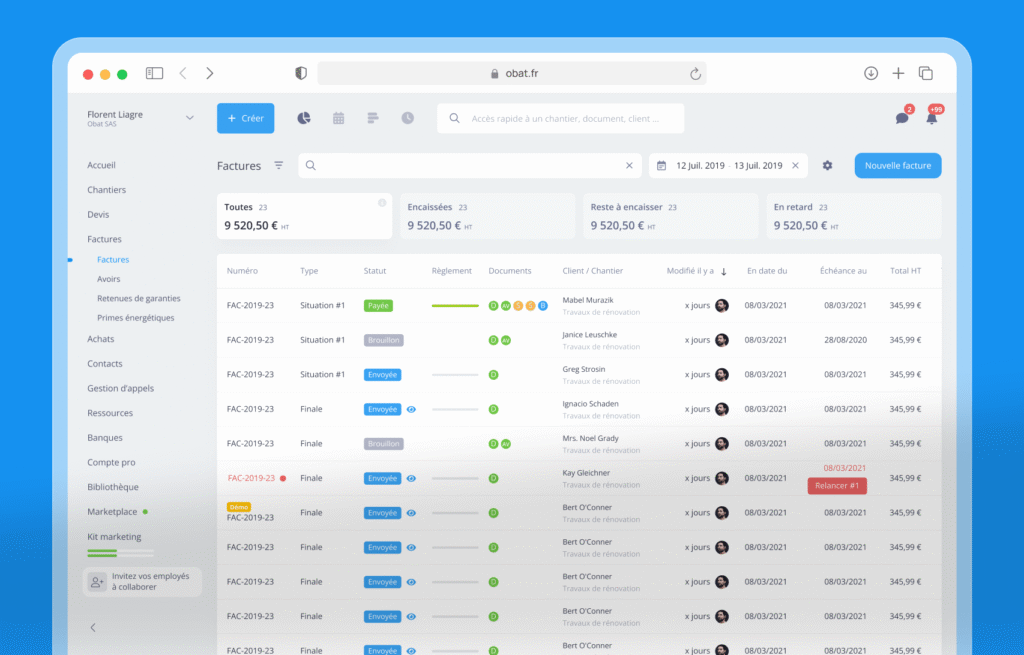Toggle eye icon on Kay Gleichner invoice

(411, 478)
